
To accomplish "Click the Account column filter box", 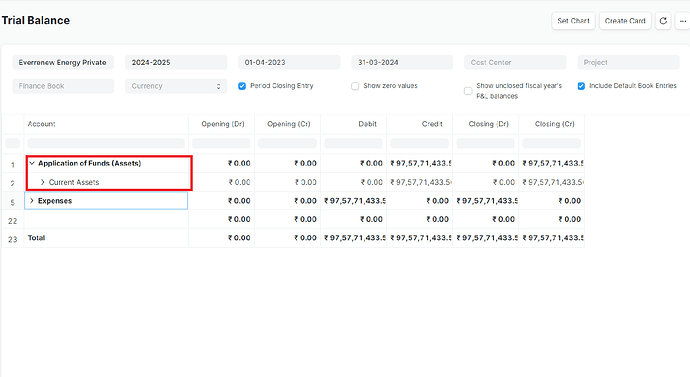I will point(106,143).
